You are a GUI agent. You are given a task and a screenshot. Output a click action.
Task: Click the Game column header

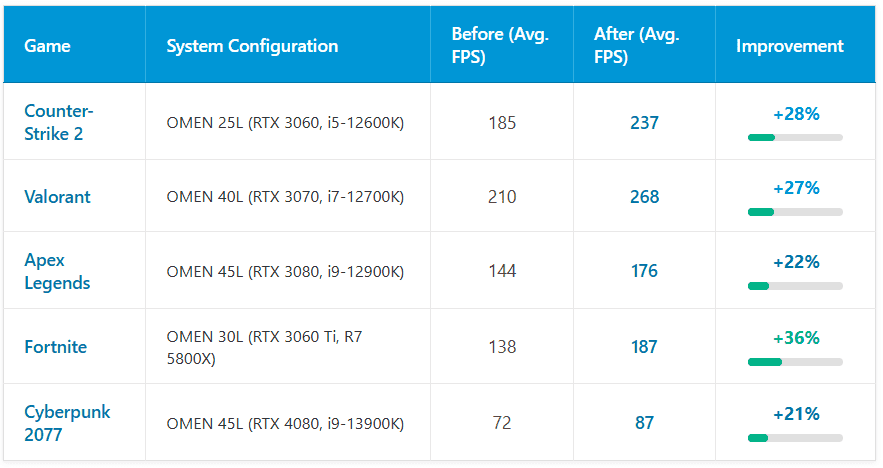tap(47, 46)
